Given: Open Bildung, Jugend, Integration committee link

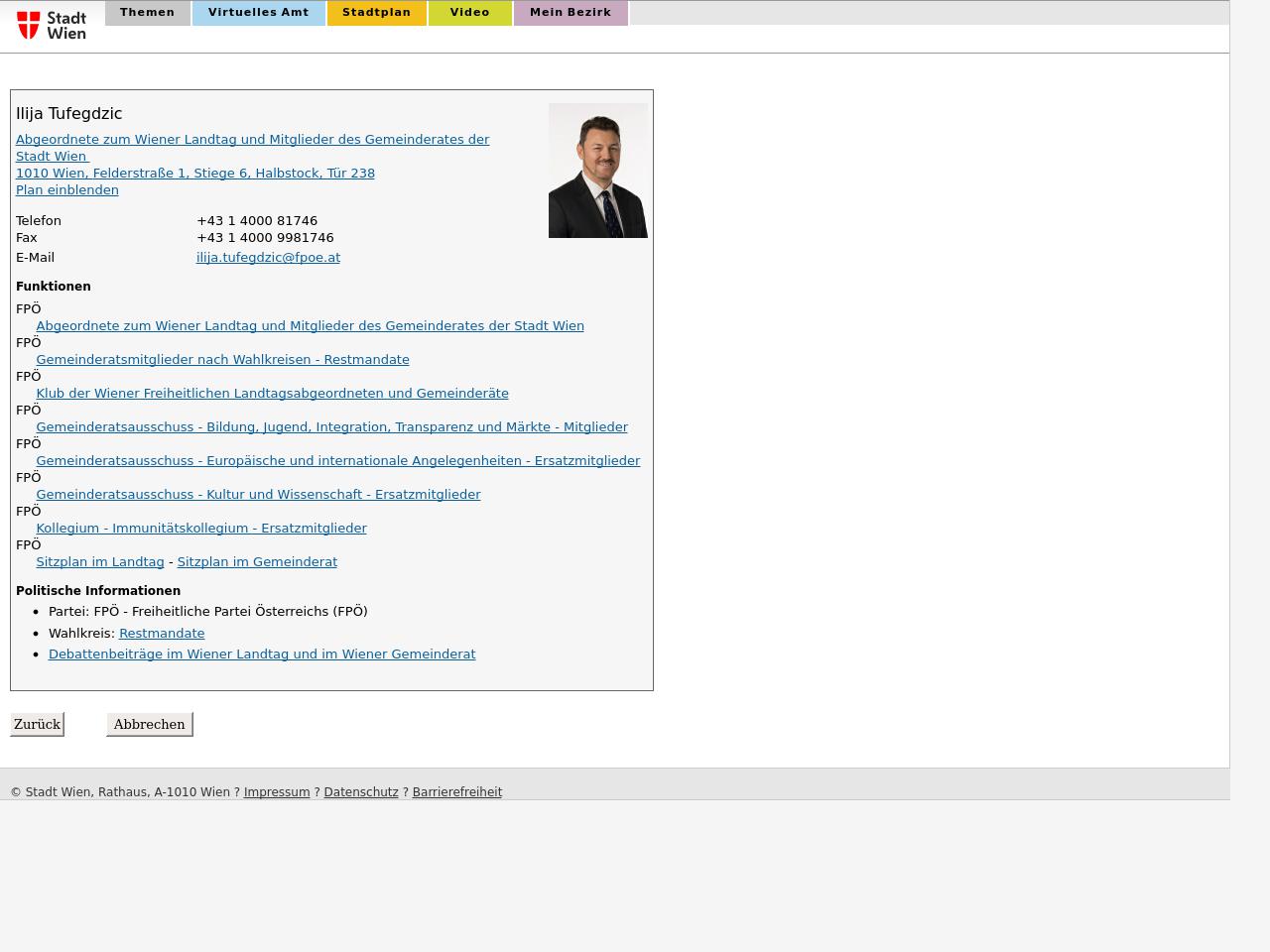Looking at the screenshot, I should pyautogui.click(x=331, y=426).
